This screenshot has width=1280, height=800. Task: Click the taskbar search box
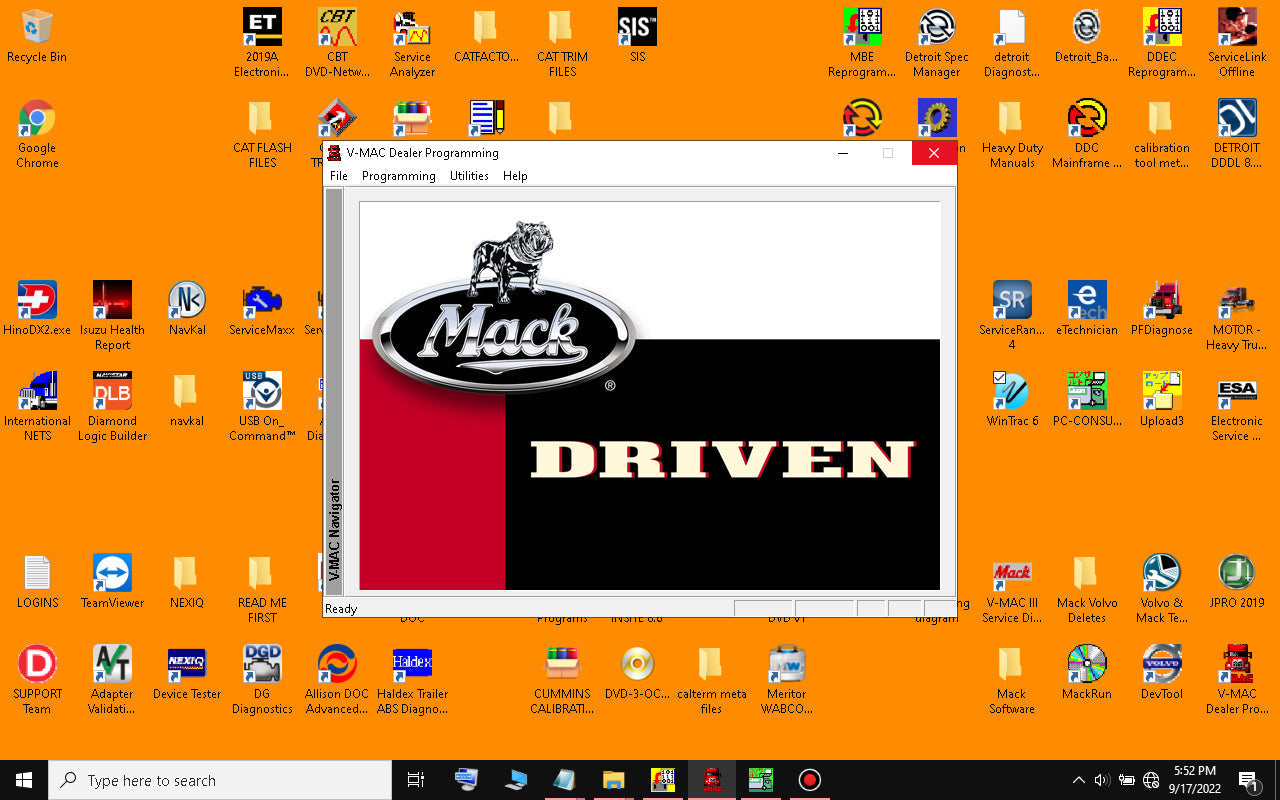pos(220,780)
